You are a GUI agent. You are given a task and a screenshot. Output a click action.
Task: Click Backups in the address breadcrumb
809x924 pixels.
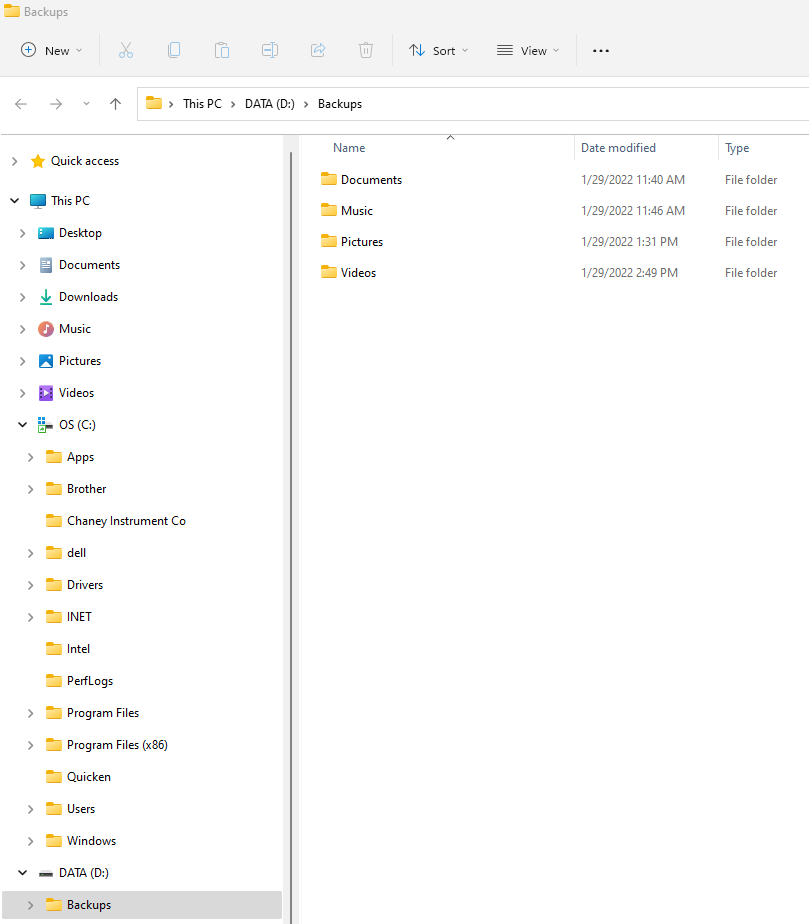coord(340,104)
